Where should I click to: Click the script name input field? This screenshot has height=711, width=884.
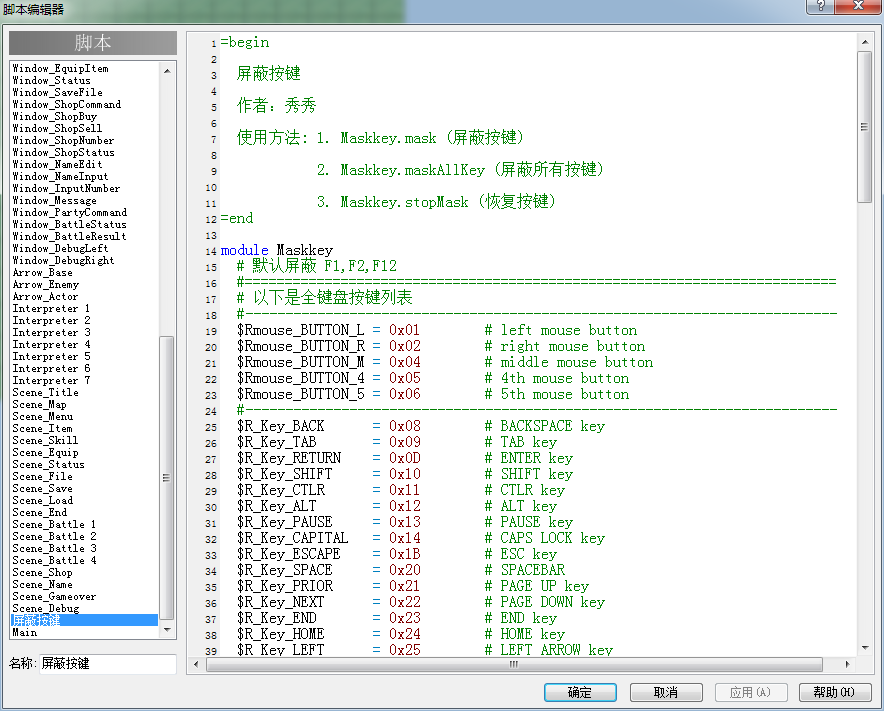[108, 664]
